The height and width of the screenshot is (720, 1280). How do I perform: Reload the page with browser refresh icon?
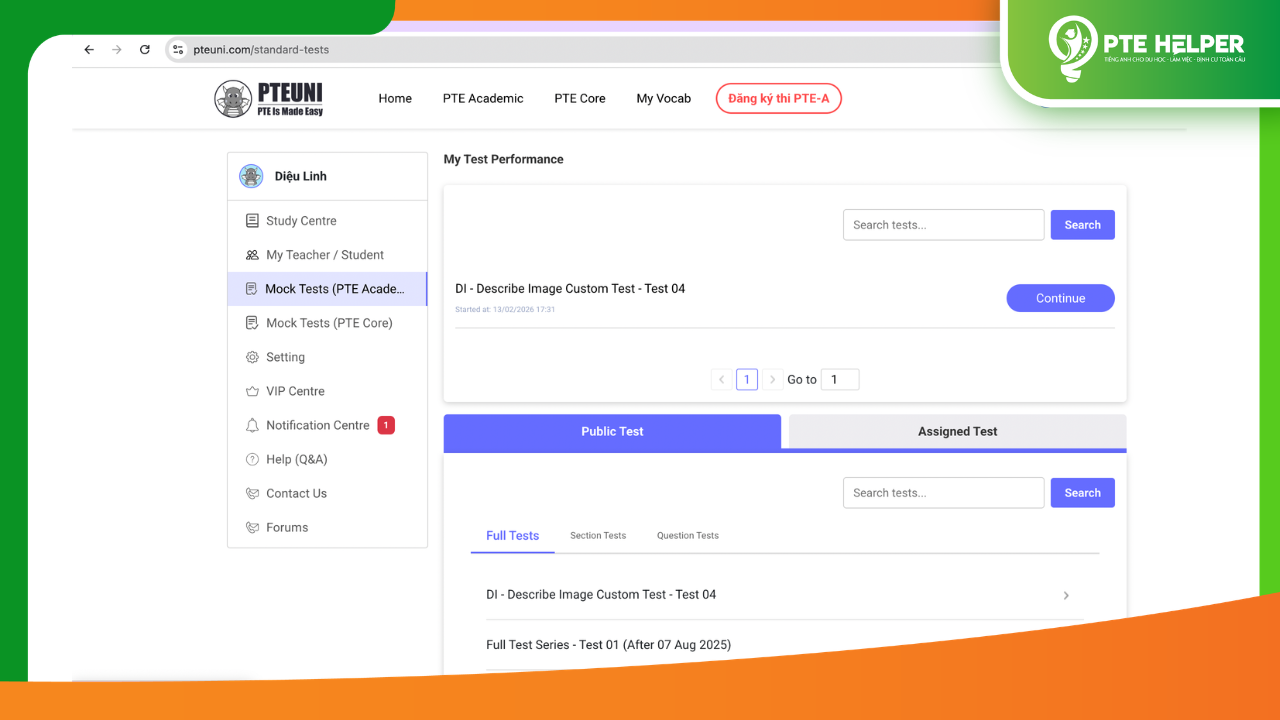pos(145,49)
